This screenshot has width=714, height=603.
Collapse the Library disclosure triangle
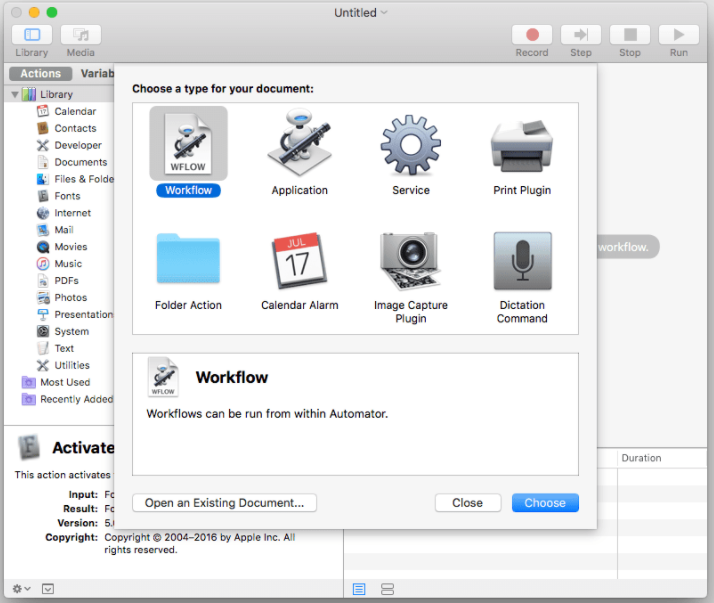point(15,94)
